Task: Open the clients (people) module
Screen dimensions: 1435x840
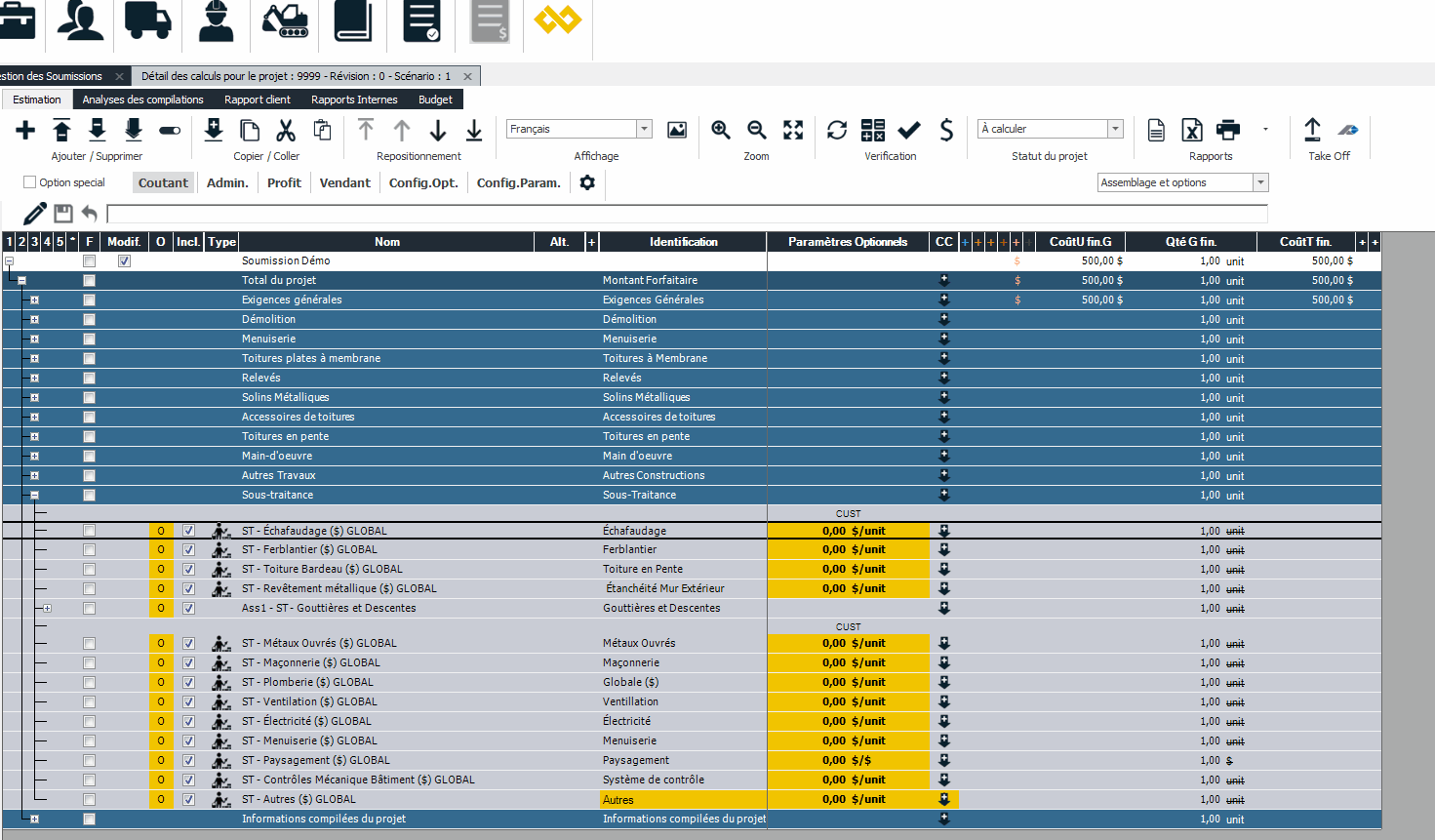Action: tap(80, 20)
